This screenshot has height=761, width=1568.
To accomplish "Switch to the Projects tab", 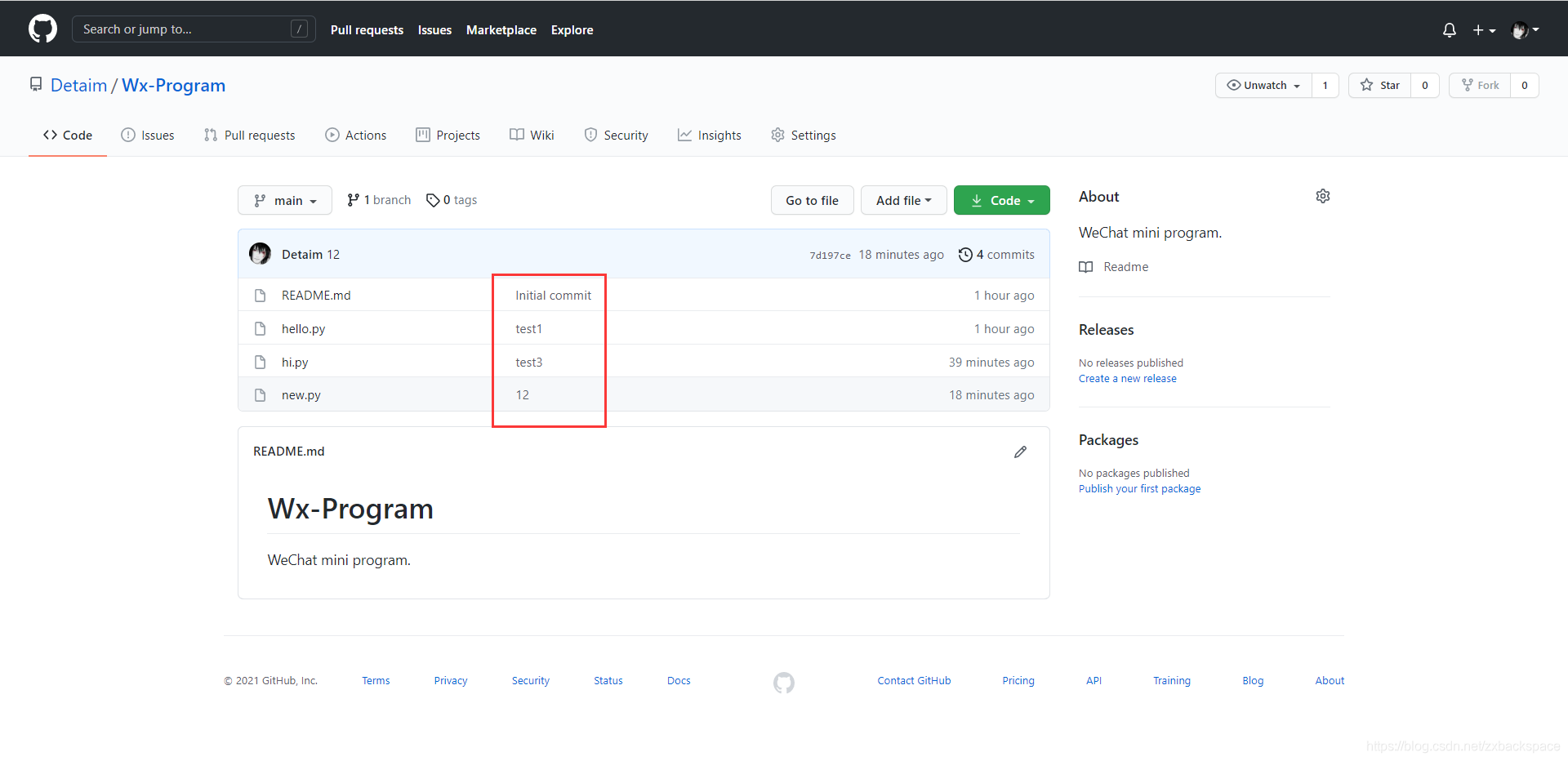I will tap(448, 136).
